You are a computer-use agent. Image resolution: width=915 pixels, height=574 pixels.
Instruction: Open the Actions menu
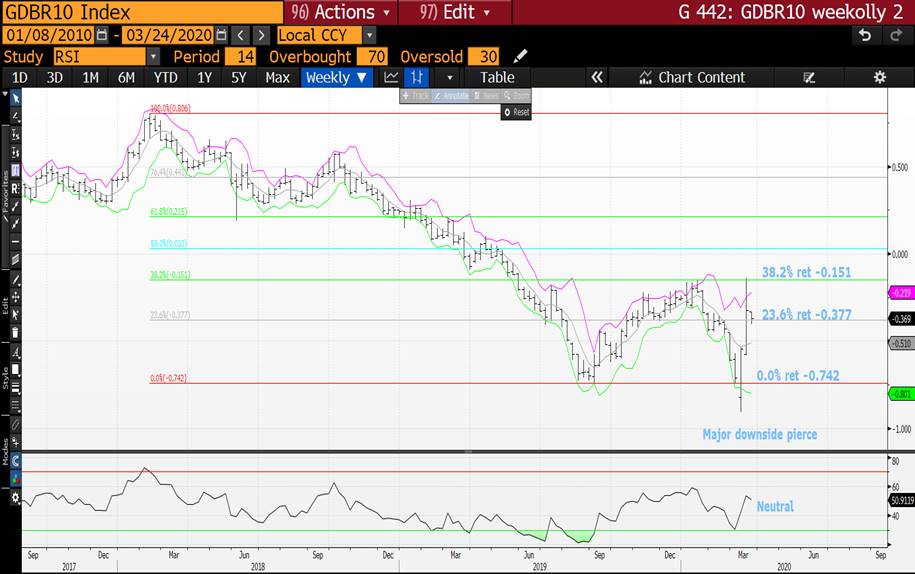pyautogui.click(x=340, y=12)
